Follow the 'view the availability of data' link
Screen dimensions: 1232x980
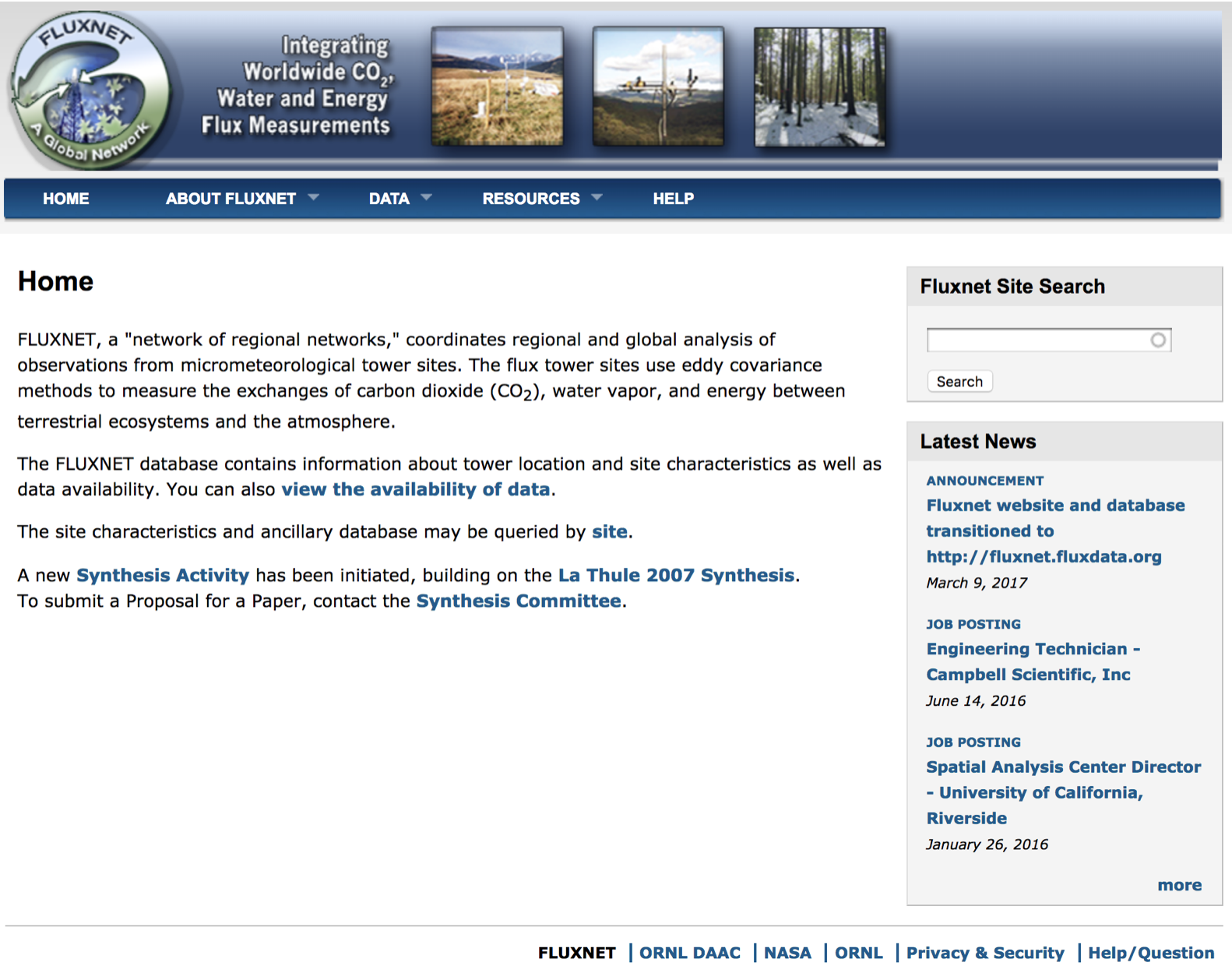coord(416,489)
